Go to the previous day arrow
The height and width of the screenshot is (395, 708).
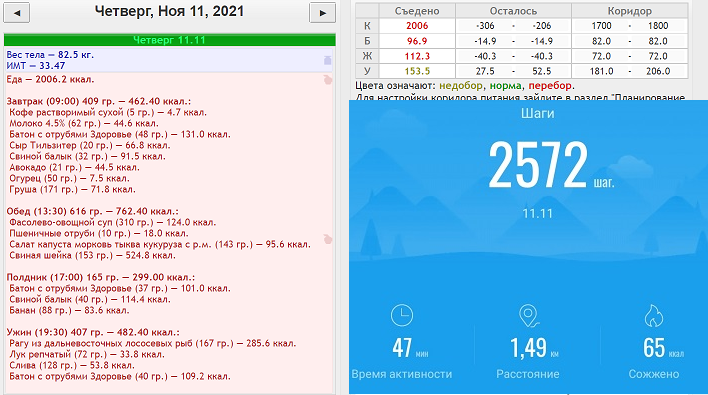pyautogui.click(x=17, y=13)
